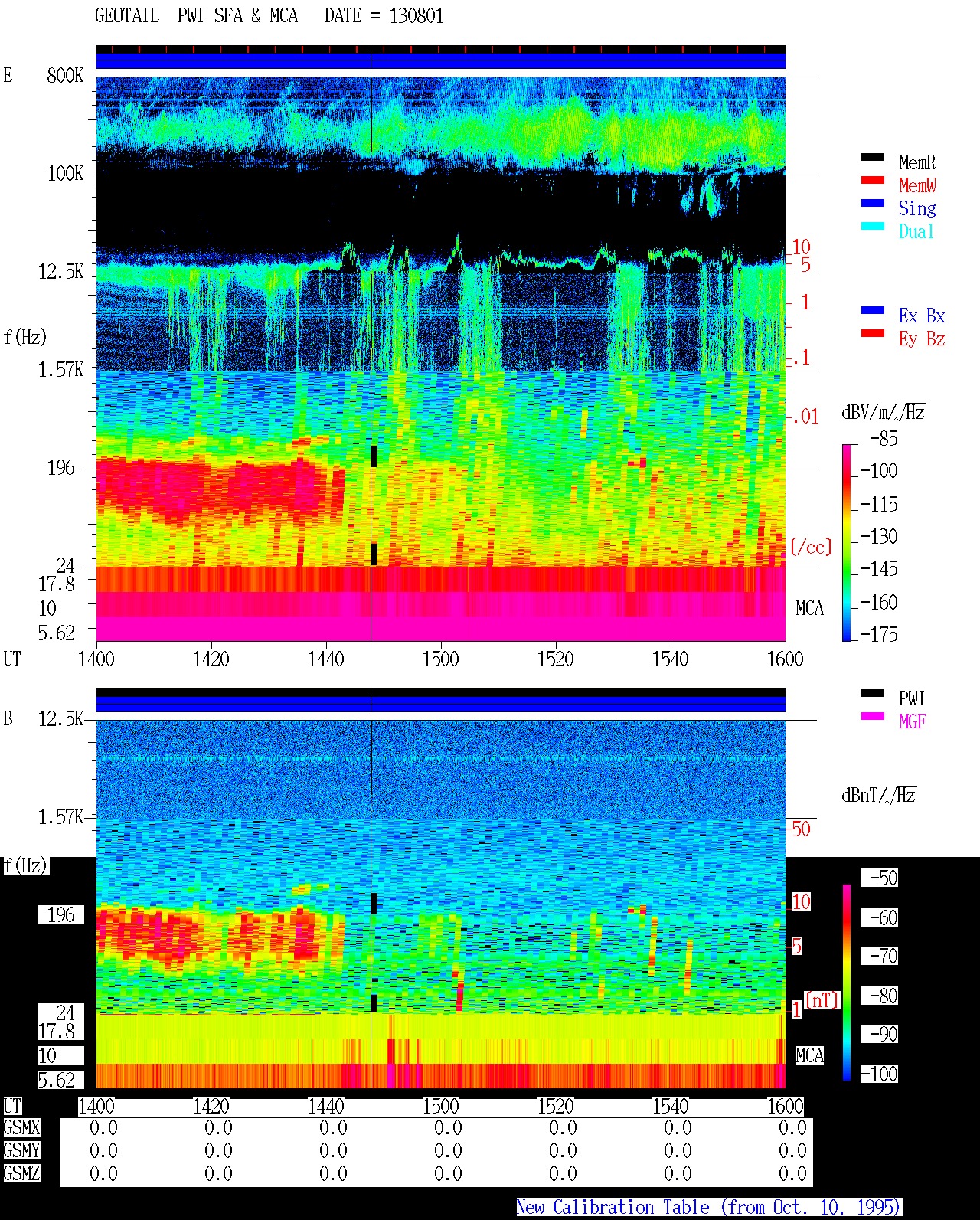Pick the blue swatch beside Sing
The height and width of the screenshot is (1220, 980).
click(x=873, y=203)
